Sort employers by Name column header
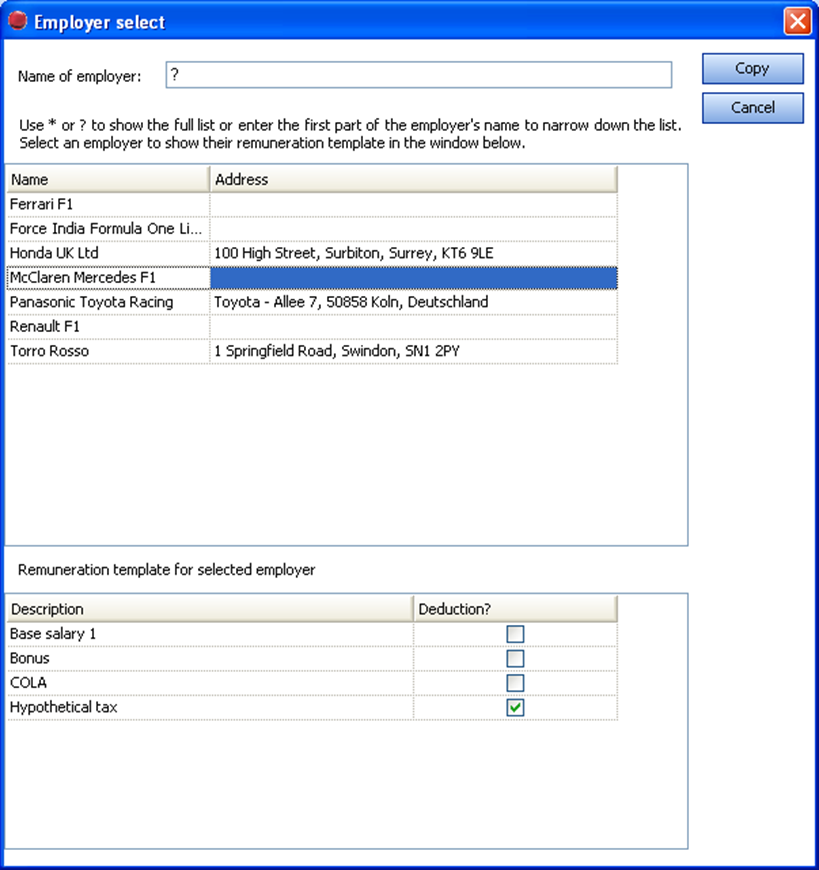The width and height of the screenshot is (819, 870). 108,180
